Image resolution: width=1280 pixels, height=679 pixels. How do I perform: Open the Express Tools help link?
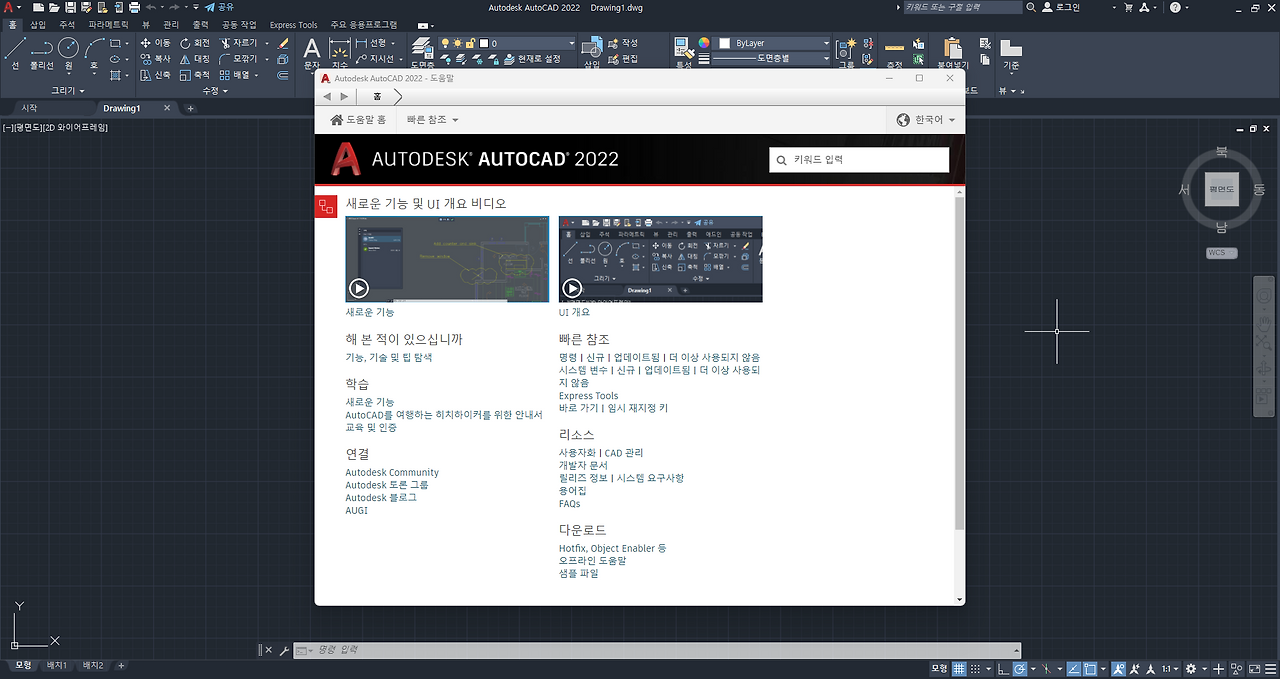pyautogui.click(x=588, y=395)
